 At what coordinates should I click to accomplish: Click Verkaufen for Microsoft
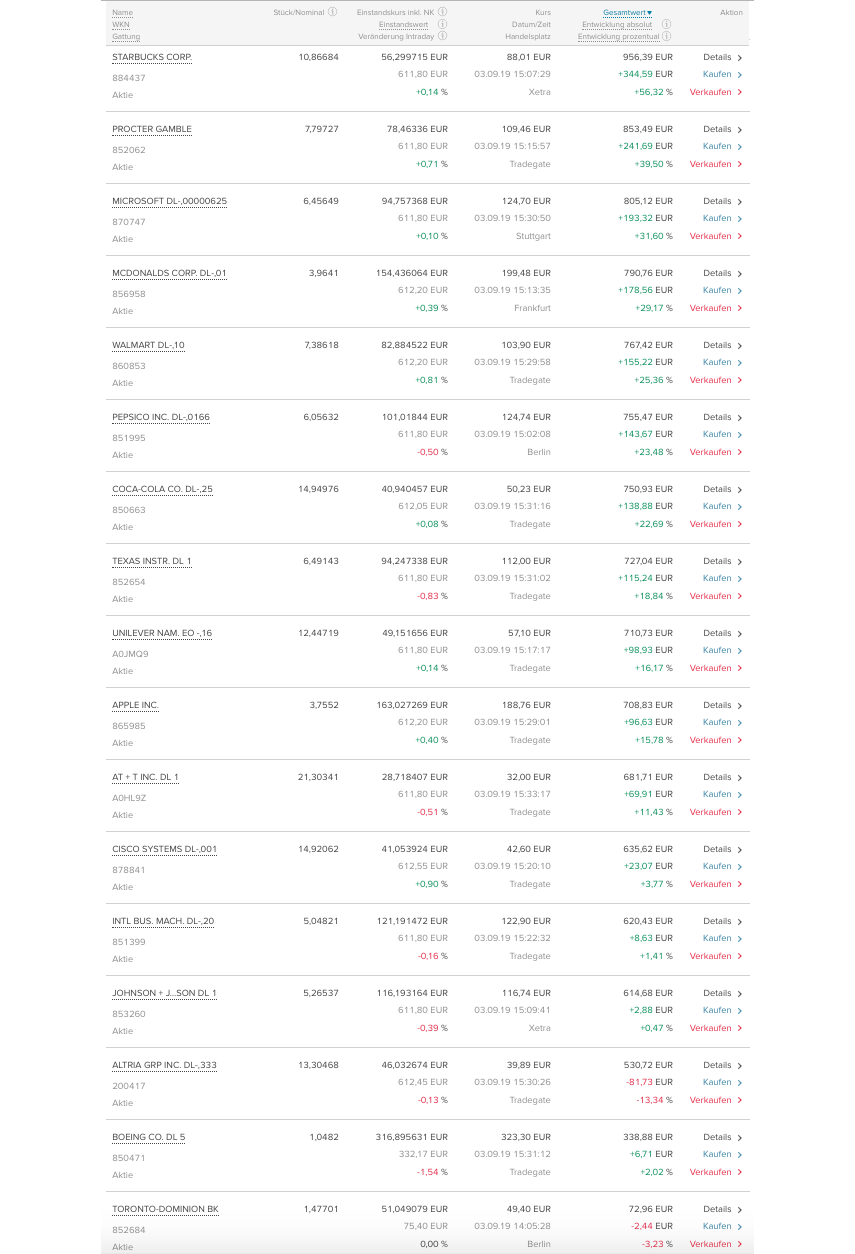tap(715, 236)
